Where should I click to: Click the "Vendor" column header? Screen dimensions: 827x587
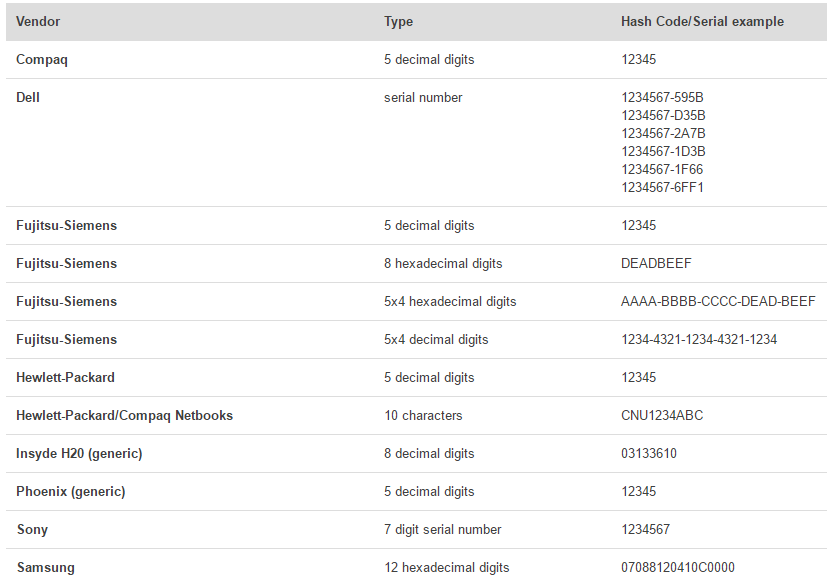point(38,22)
